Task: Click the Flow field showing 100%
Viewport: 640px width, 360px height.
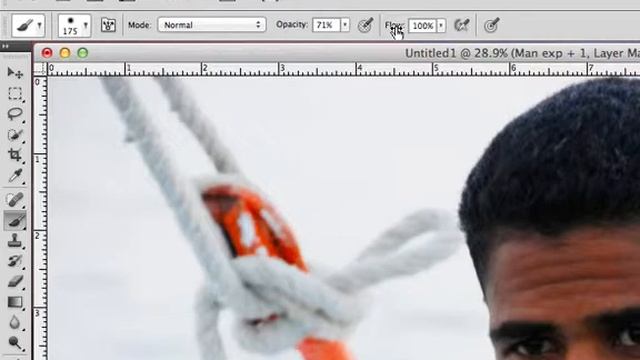Action: [422, 26]
